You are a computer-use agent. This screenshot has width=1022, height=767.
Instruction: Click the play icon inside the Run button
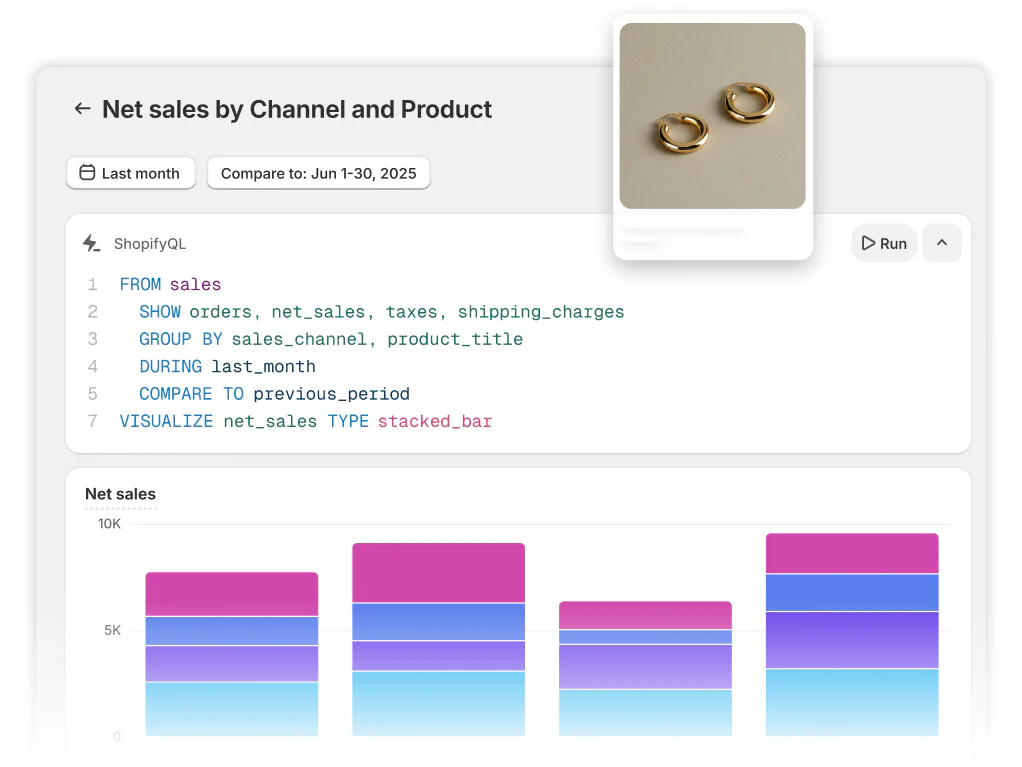pos(868,243)
